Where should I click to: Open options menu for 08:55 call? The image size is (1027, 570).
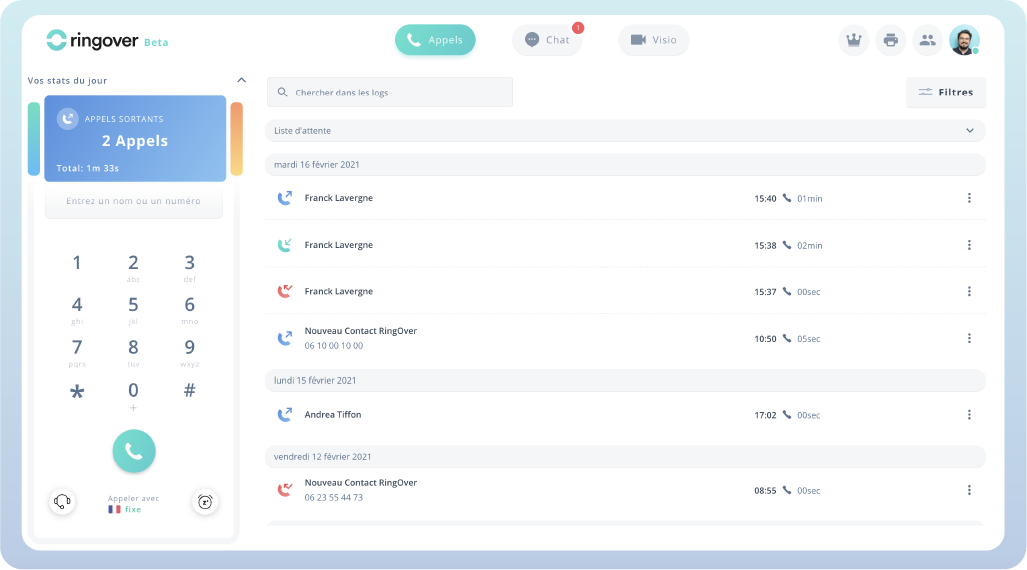[969, 490]
